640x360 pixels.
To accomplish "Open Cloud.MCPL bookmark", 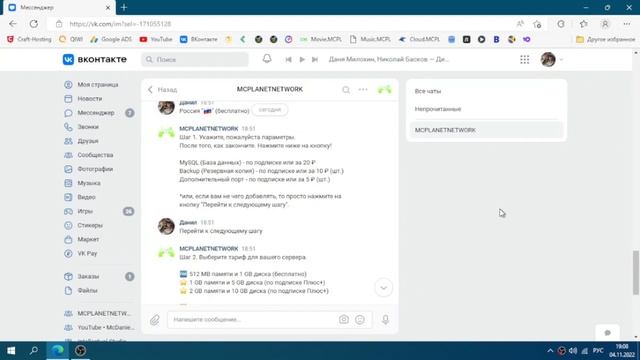I will (419, 39).
